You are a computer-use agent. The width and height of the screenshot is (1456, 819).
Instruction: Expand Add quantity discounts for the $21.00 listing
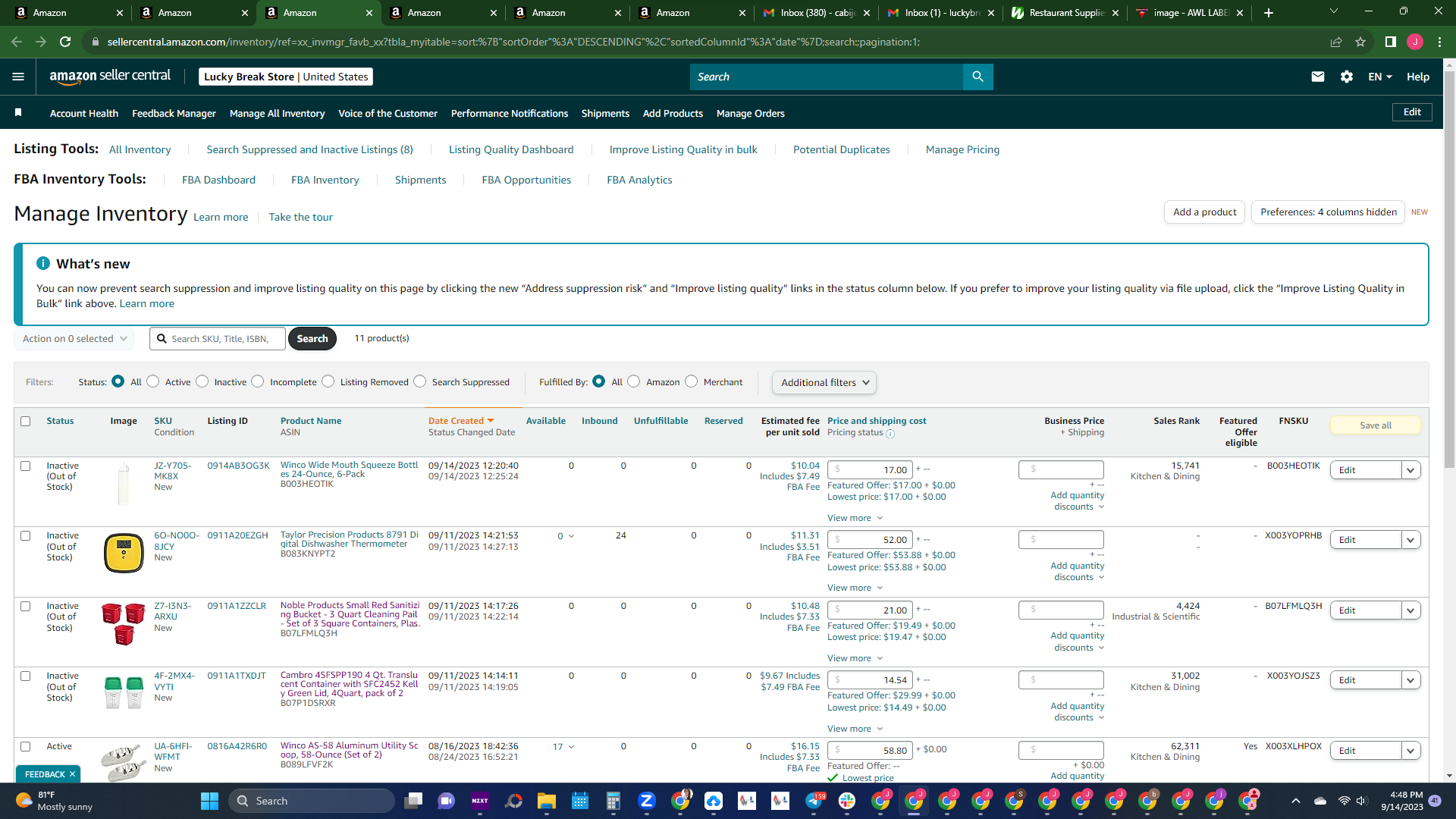click(1078, 642)
